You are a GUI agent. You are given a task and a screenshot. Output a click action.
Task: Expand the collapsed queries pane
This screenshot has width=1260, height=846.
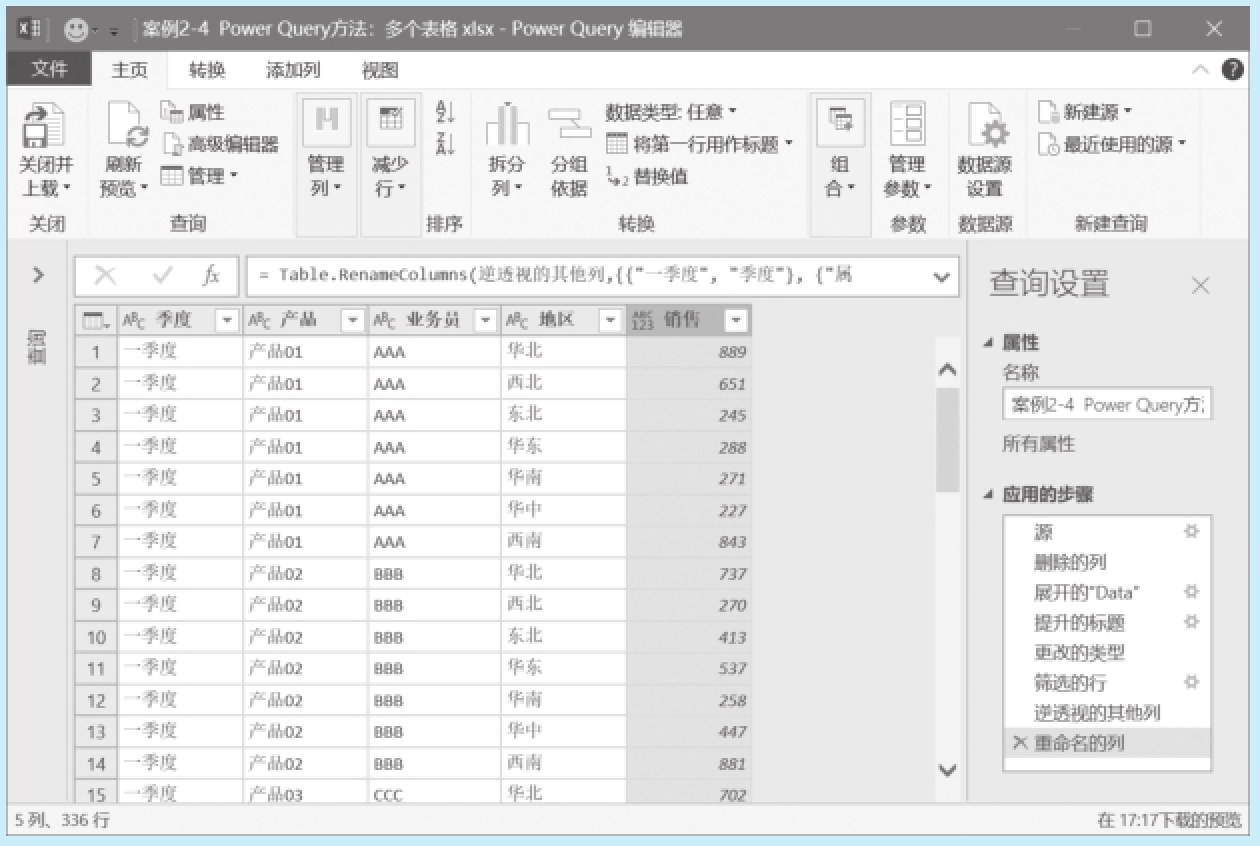tap(38, 275)
